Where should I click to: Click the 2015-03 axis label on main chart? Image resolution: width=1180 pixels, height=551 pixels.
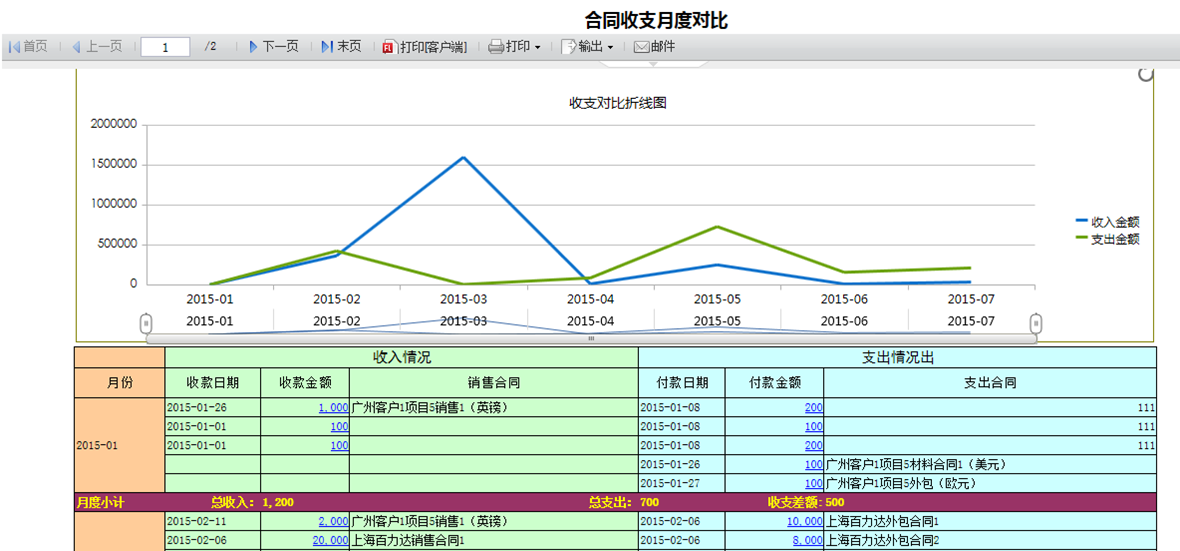tap(464, 299)
